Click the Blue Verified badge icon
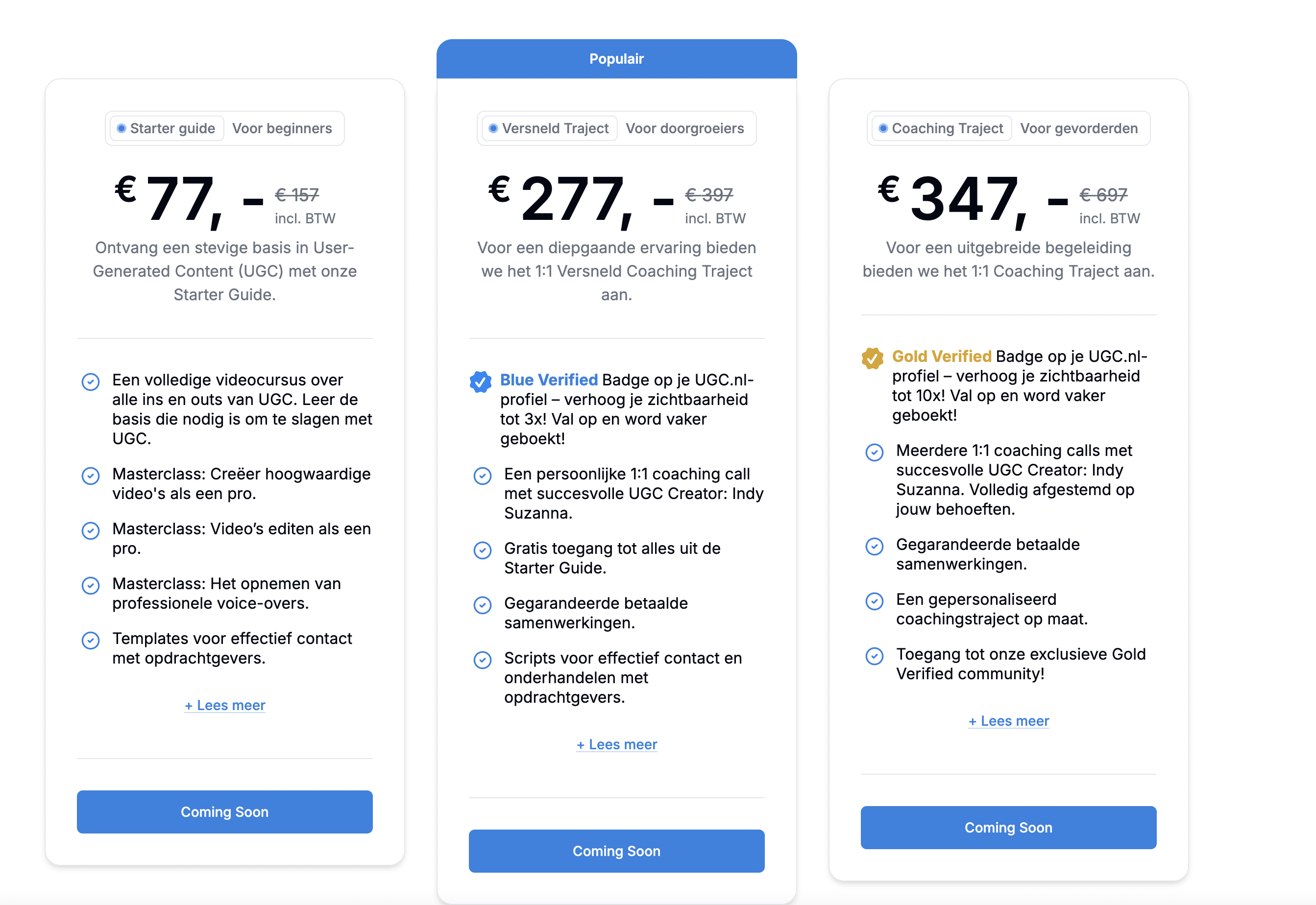This screenshot has width=1316, height=905. point(480,381)
